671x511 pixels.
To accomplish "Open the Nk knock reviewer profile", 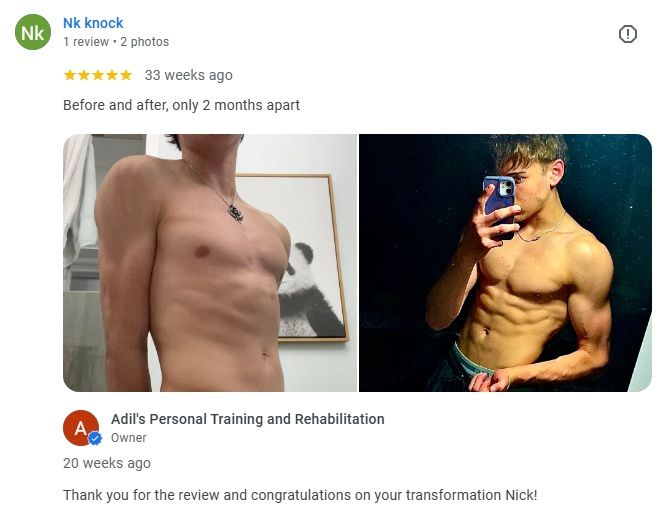I will (93, 23).
